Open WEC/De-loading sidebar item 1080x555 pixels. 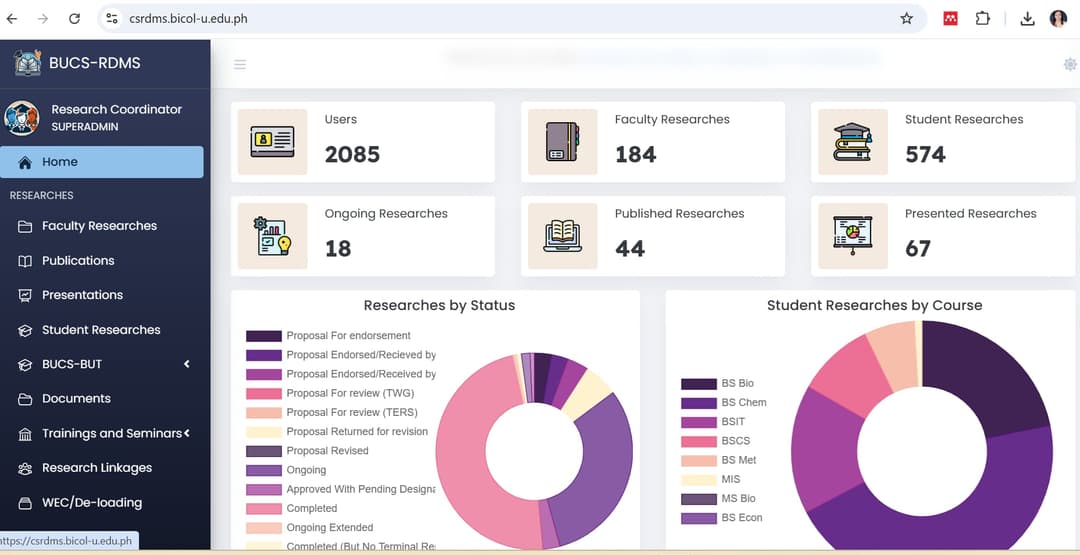coord(103,503)
